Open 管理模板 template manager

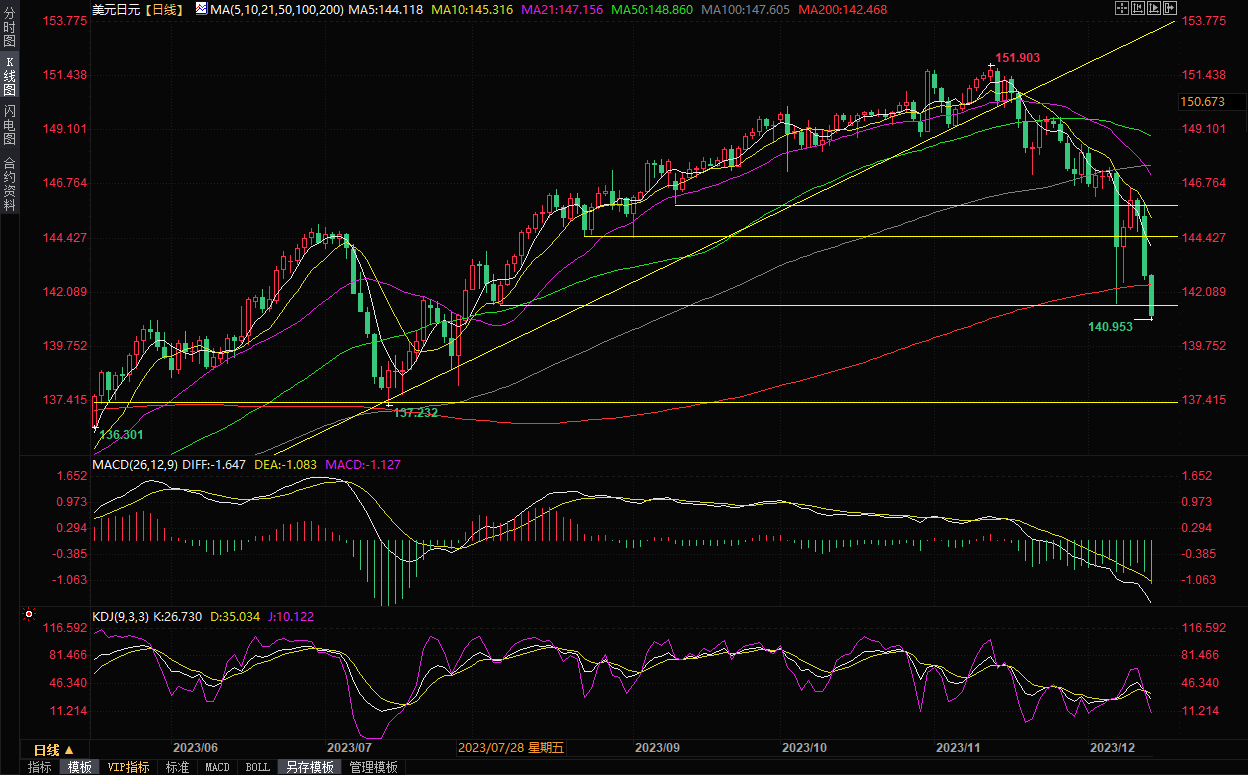click(x=373, y=767)
